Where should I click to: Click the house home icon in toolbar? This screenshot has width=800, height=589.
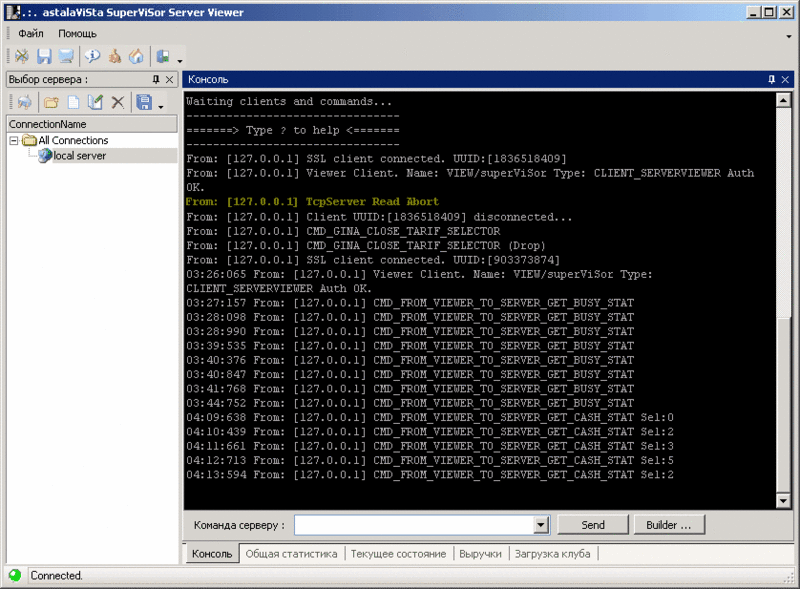[x=137, y=56]
